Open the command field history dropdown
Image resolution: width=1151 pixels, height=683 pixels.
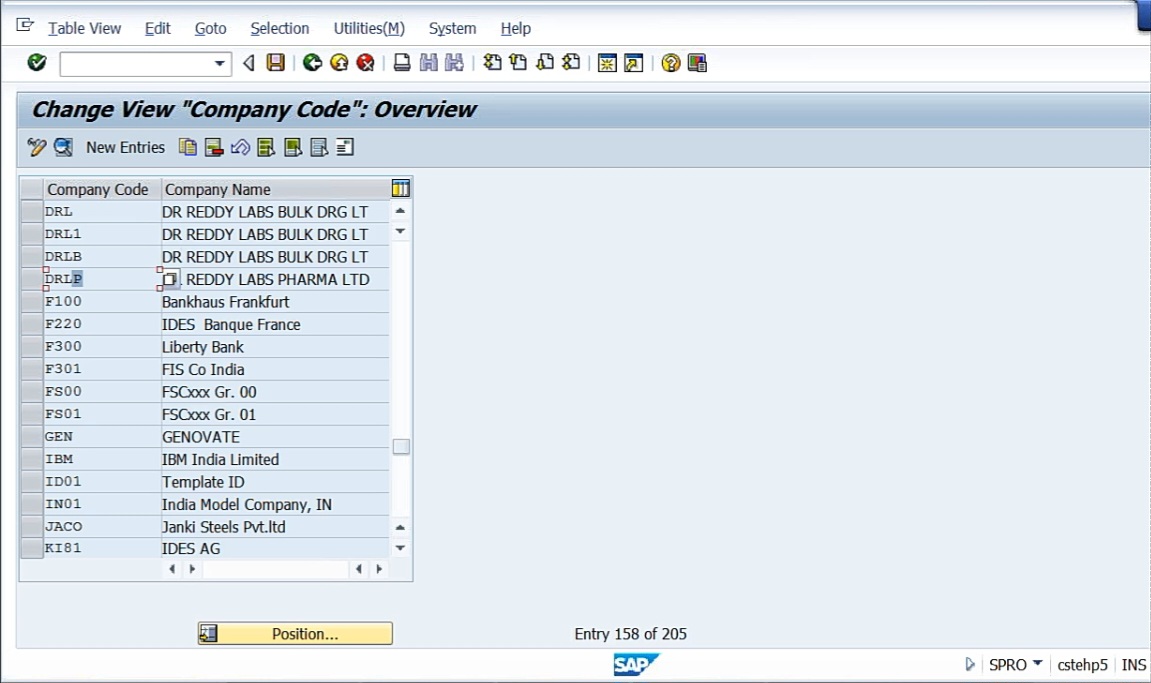(219, 64)
